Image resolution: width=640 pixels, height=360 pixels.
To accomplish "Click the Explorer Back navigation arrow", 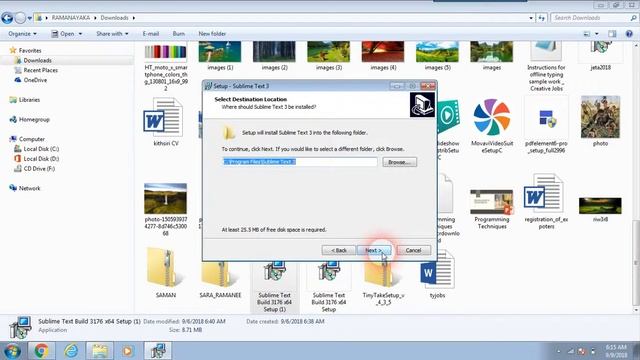I will tap(7, 18).
